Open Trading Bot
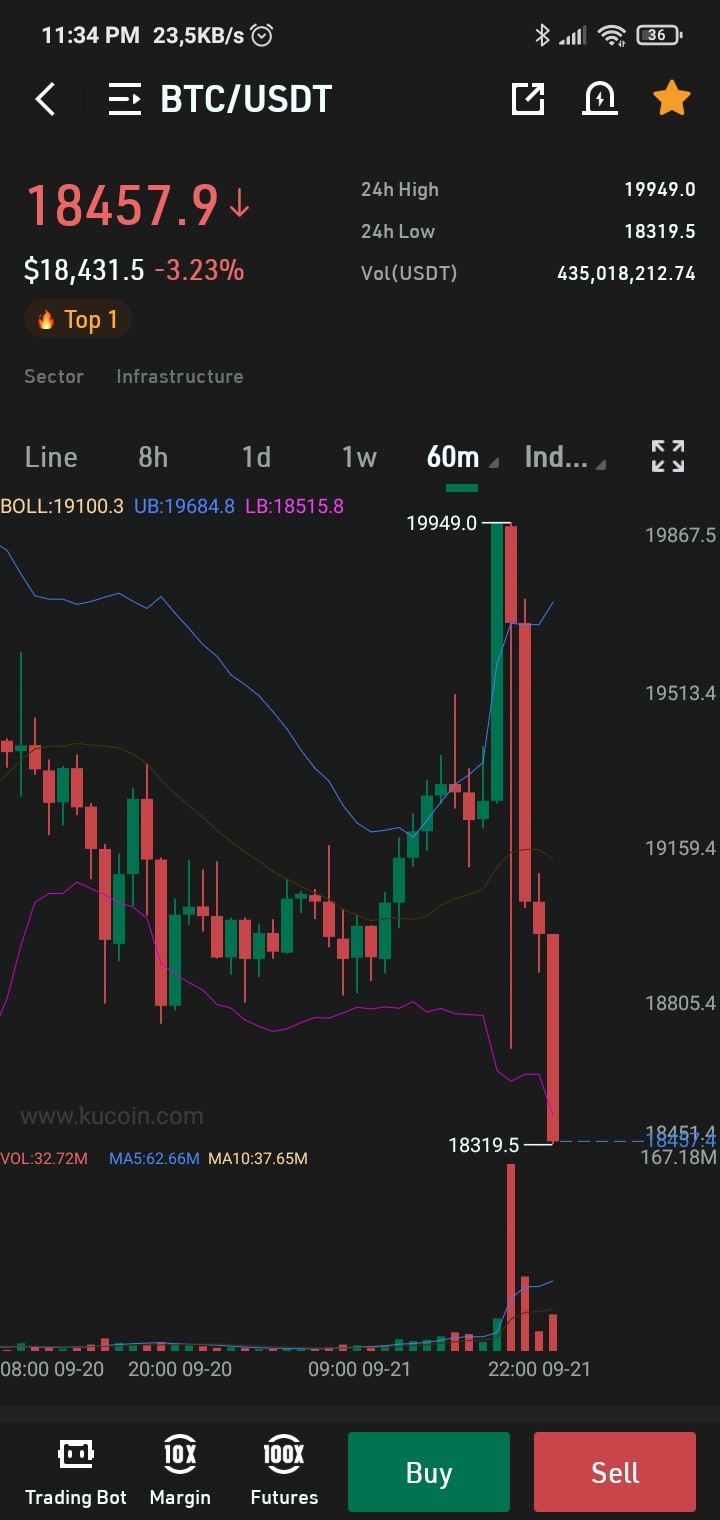Screen dimensions: 720x1520 click(76, 1472)
